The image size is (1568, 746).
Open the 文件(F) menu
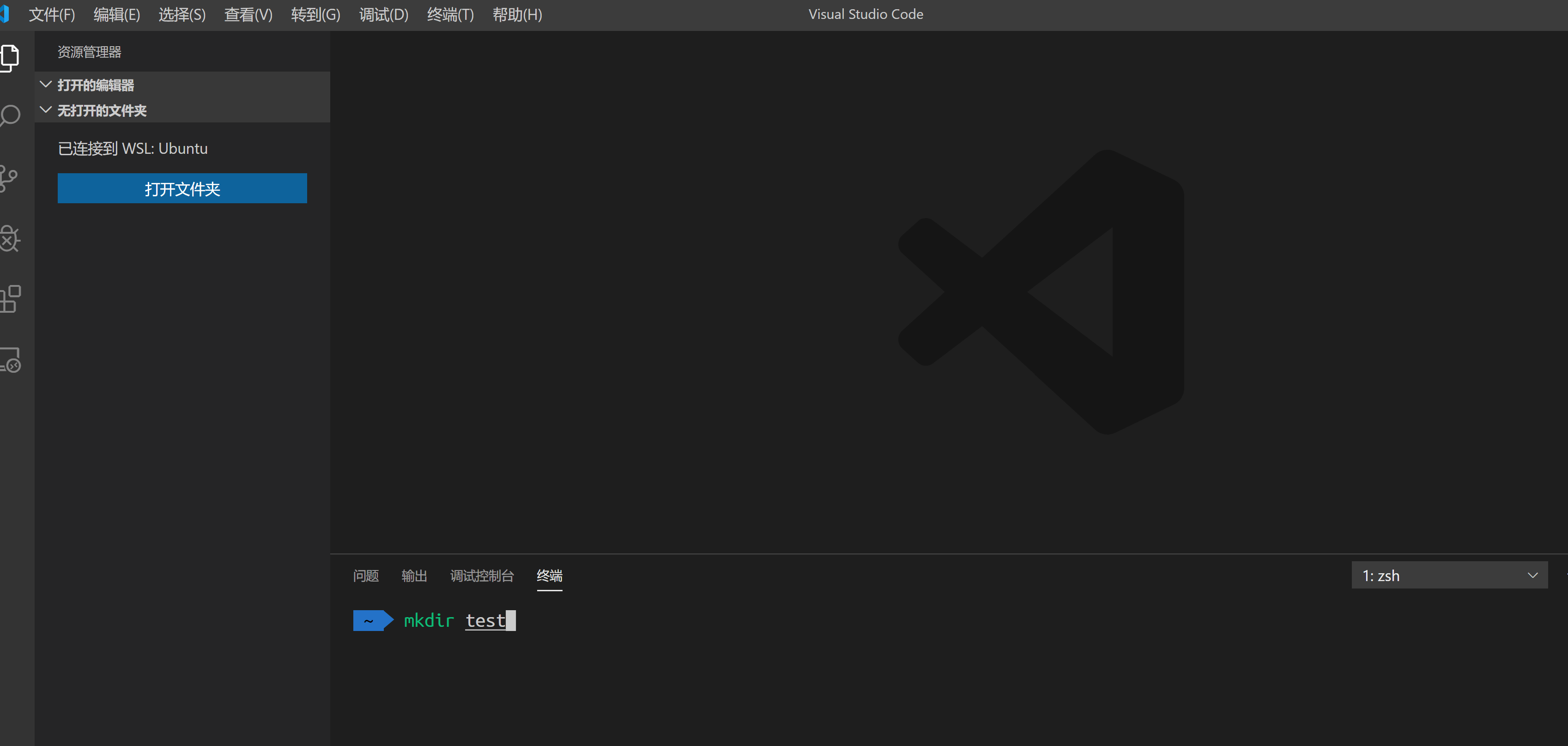pyautogui.click(x=52, y=15)
